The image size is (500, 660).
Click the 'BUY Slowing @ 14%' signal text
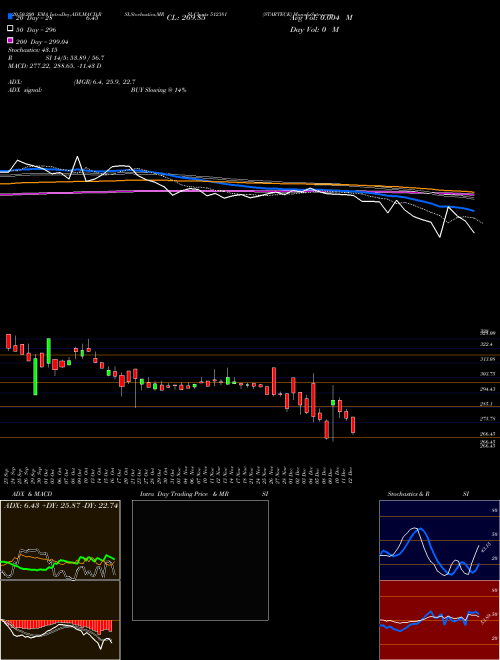[158, 90]
